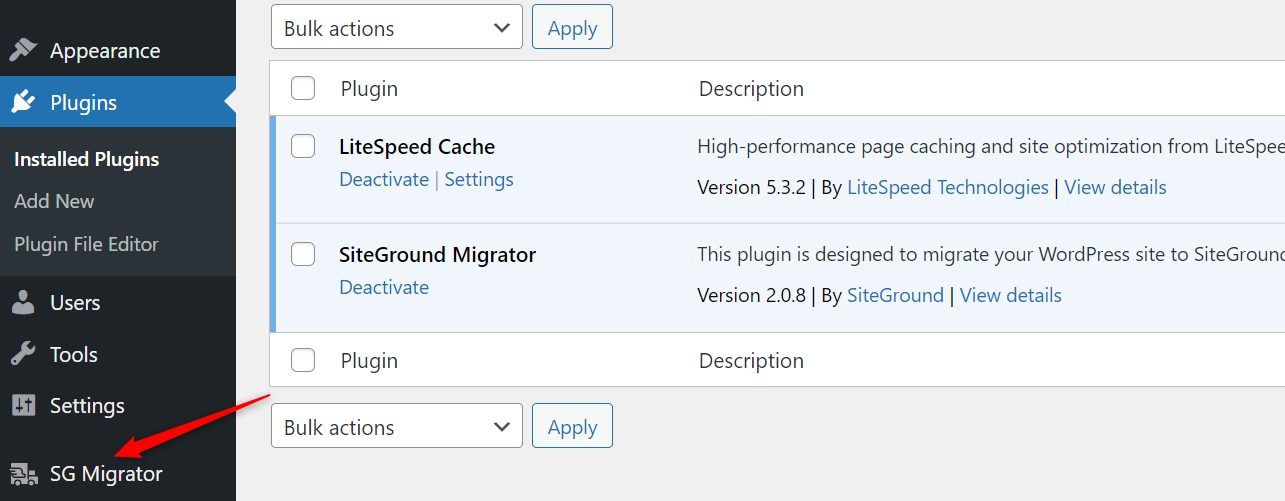Tick the select-all checkbox in table footer
The width and height of the screenshot is (1285, 501).
point(303,360)
